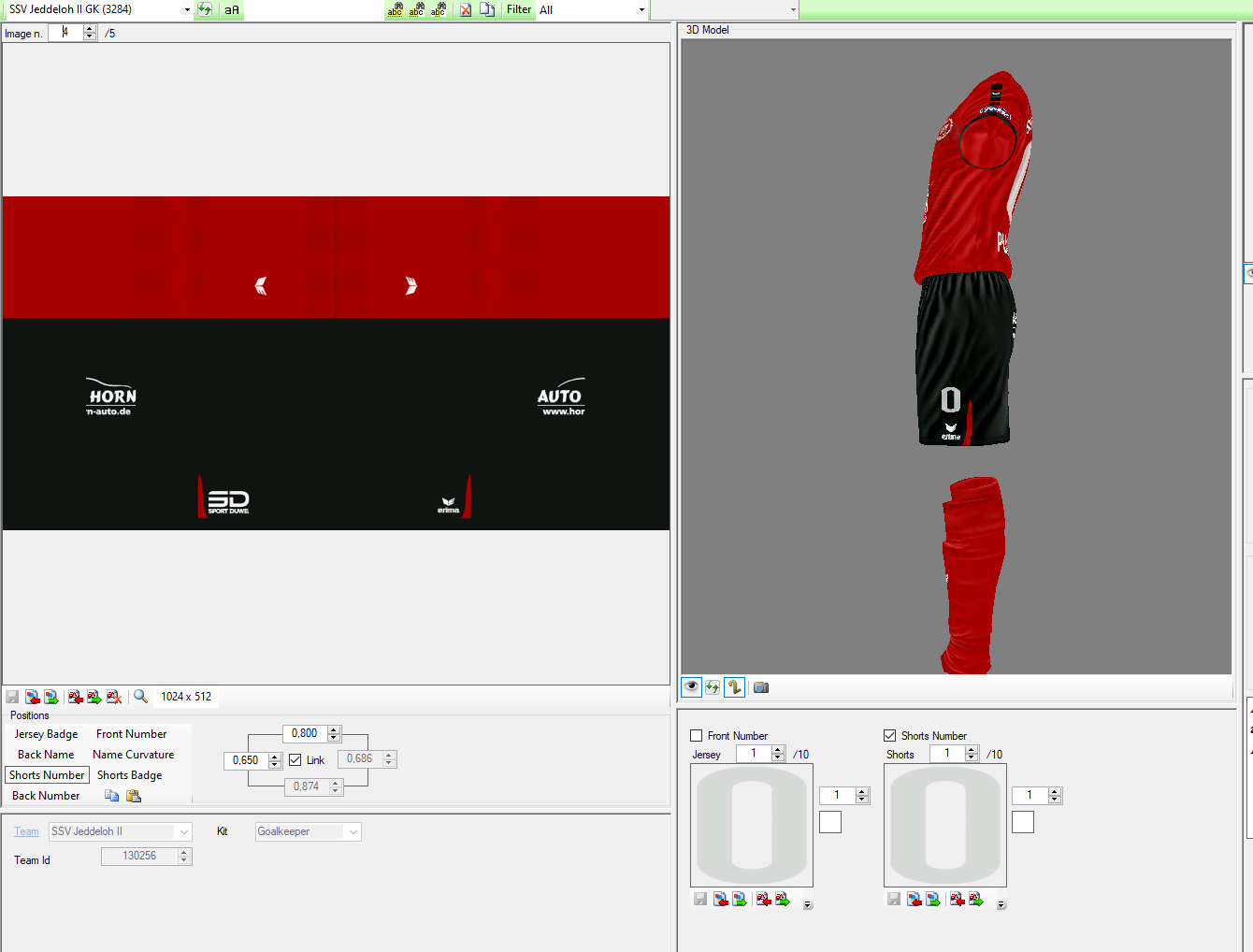Import jersey number image (red arrow picture icon)

click(721, 899)
